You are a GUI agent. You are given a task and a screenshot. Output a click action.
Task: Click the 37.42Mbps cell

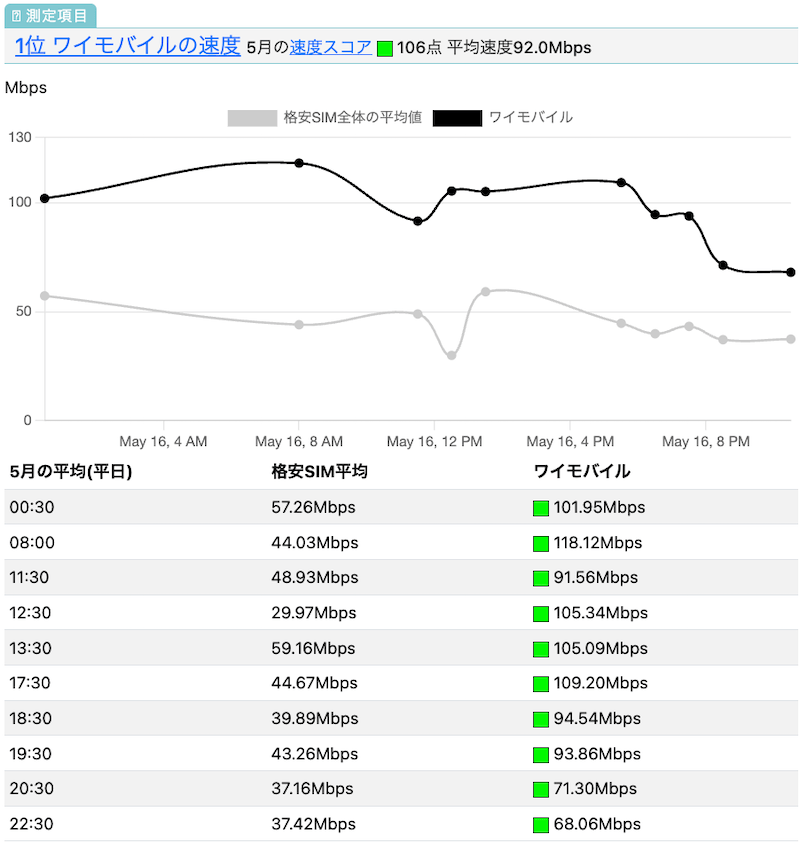(x=314, y=824)
